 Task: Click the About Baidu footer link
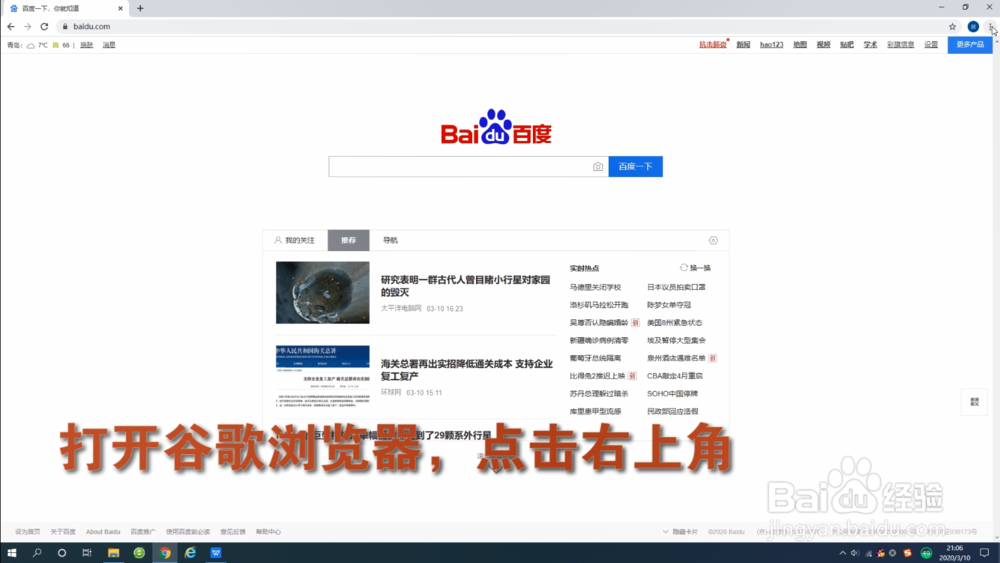coord(103,532)
